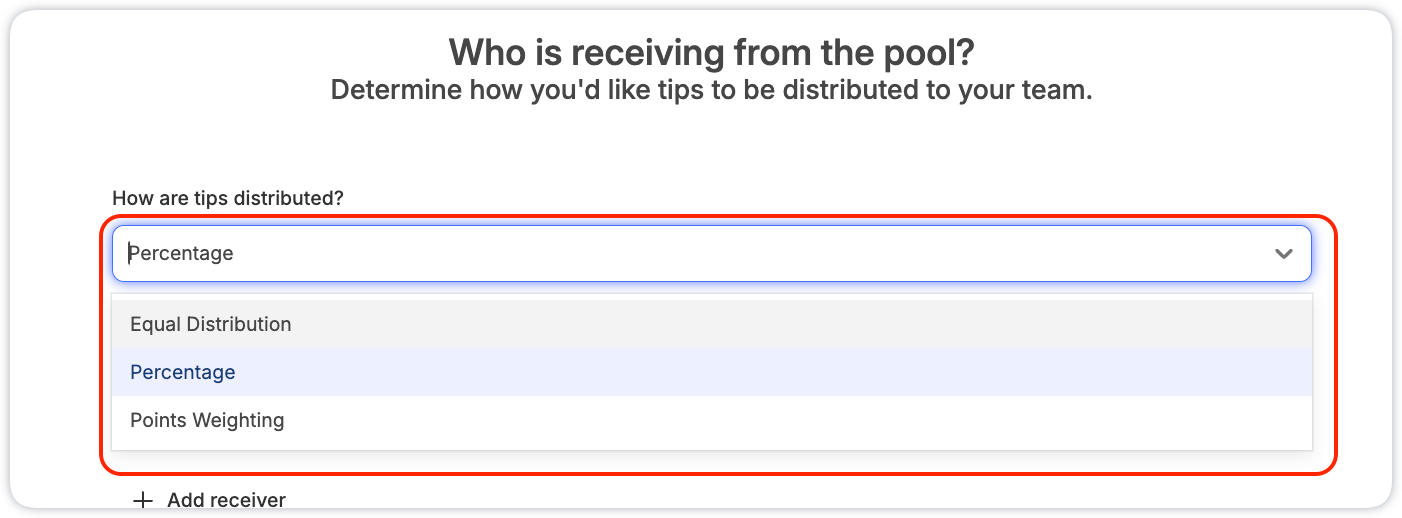Viewport: 1402px width, 518px height.
Task: Click the "Who is receiving from the pool?" heading
Action: [x=711, y=52]
